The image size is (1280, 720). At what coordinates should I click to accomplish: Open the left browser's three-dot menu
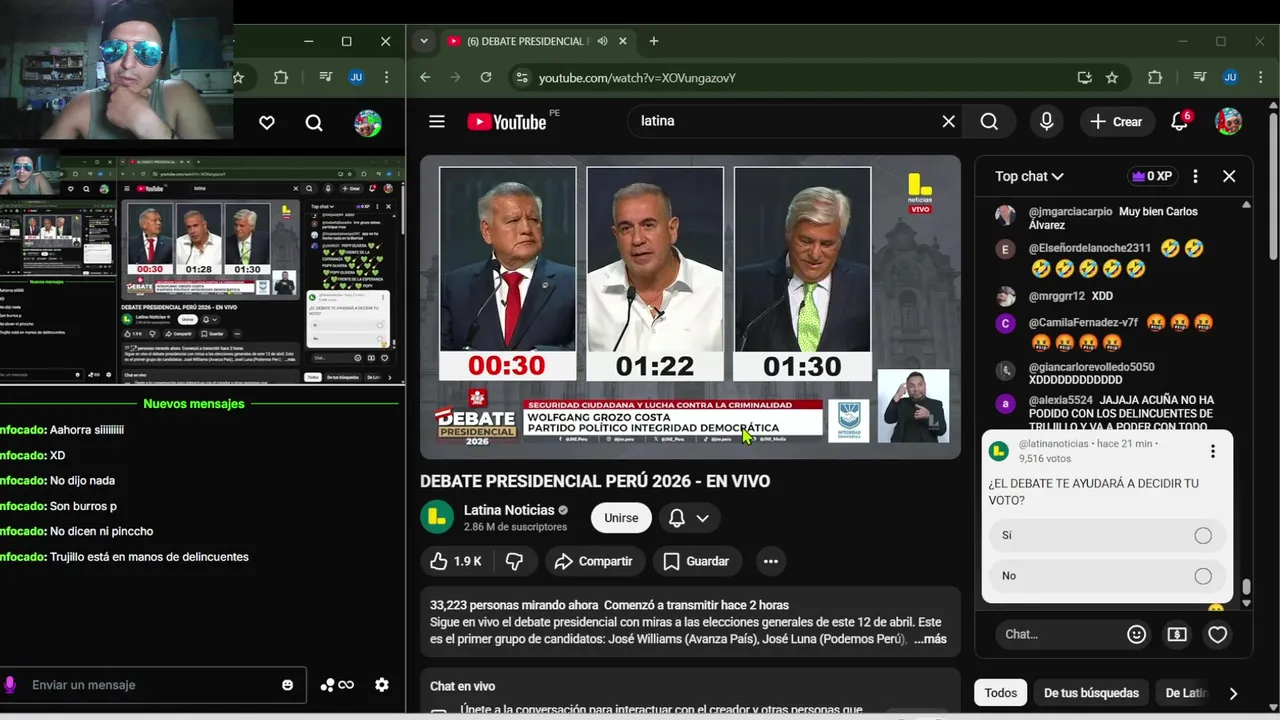pyautogui.click(x=386, y=77)
